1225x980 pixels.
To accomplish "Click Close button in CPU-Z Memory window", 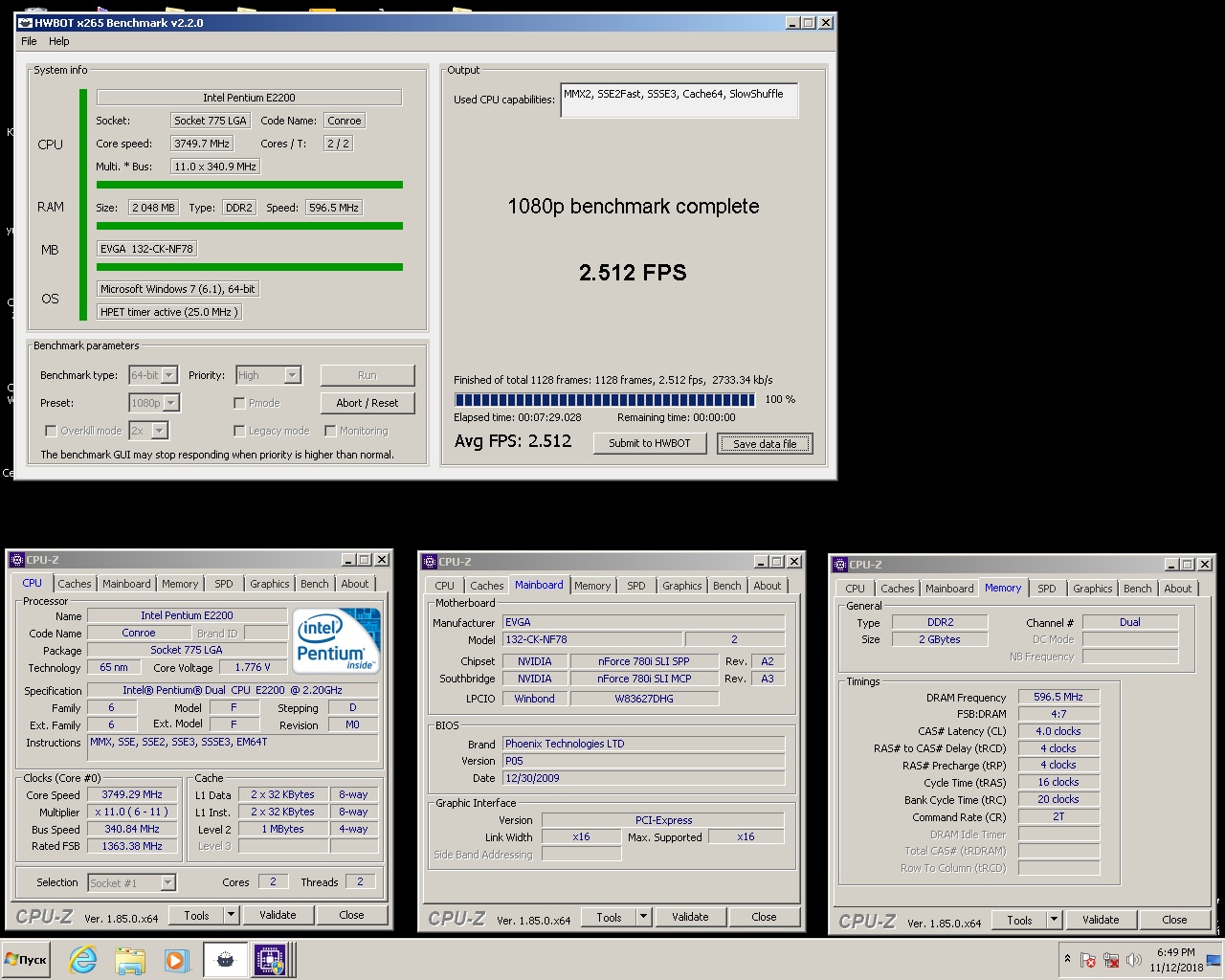I will point(1174,920).
